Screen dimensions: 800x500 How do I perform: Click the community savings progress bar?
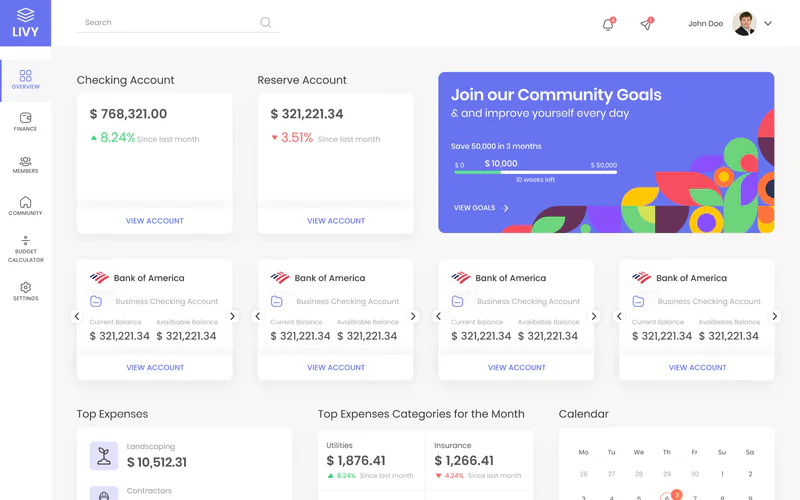536,172
